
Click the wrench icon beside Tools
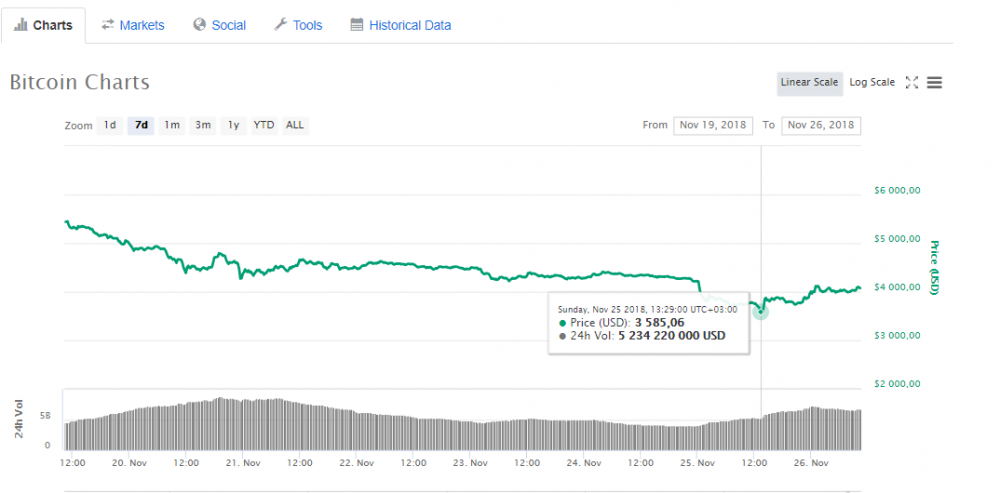281,25
